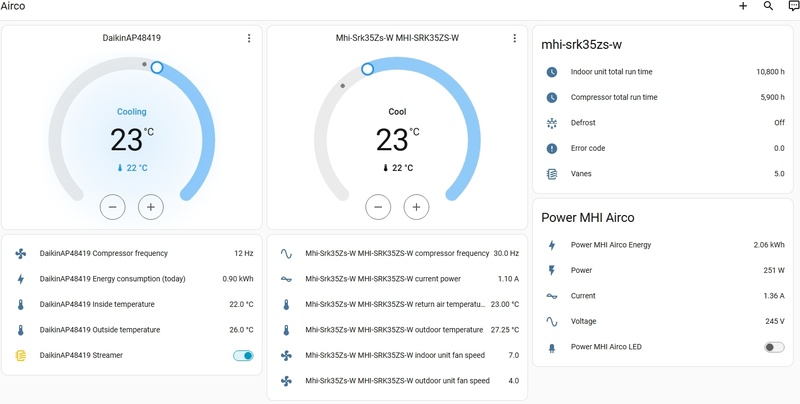Click the plus add icon in header
800x404 pixels.
(743, 6)
